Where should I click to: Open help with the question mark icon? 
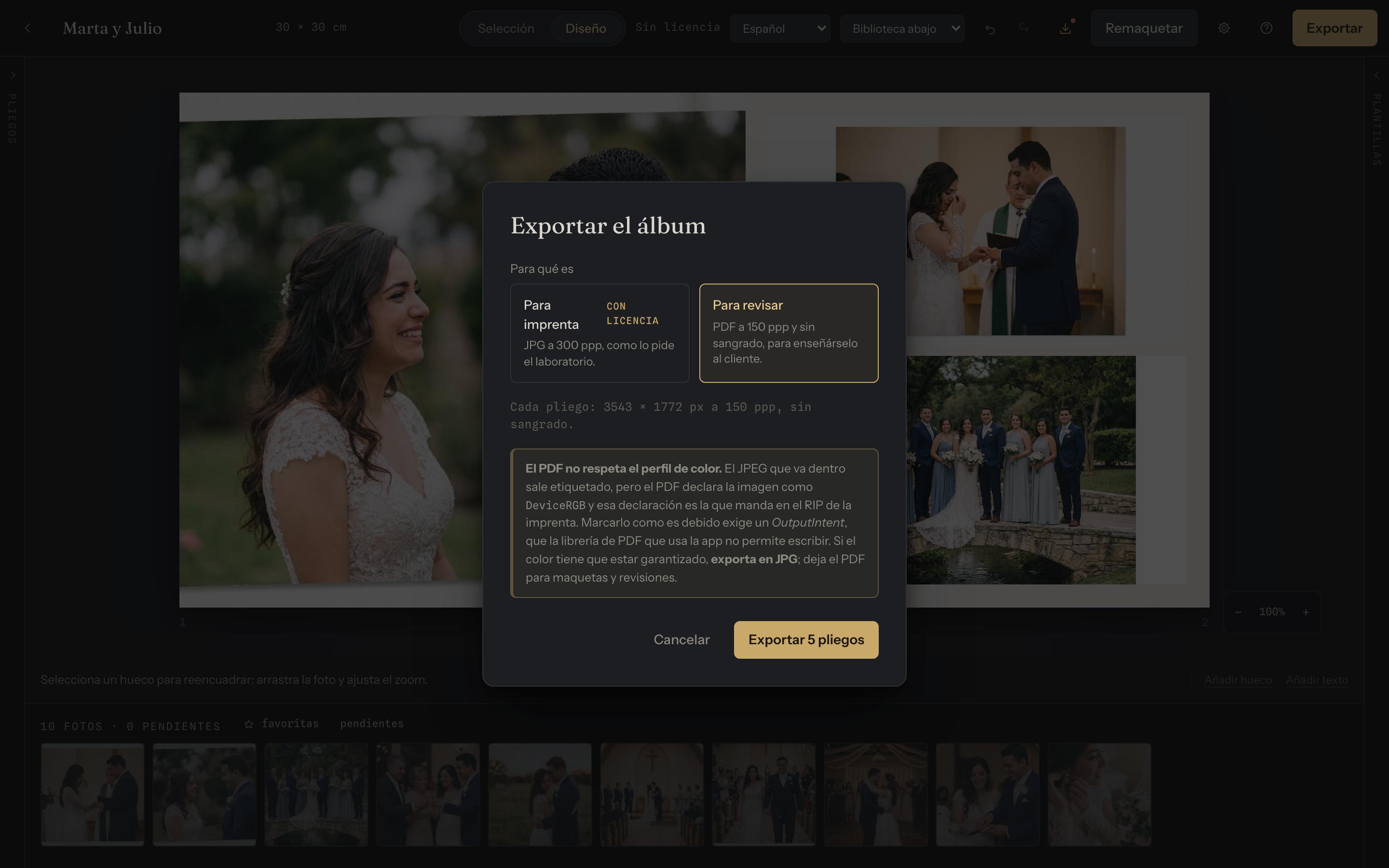pyautogui.click(x=1266, y=28)
